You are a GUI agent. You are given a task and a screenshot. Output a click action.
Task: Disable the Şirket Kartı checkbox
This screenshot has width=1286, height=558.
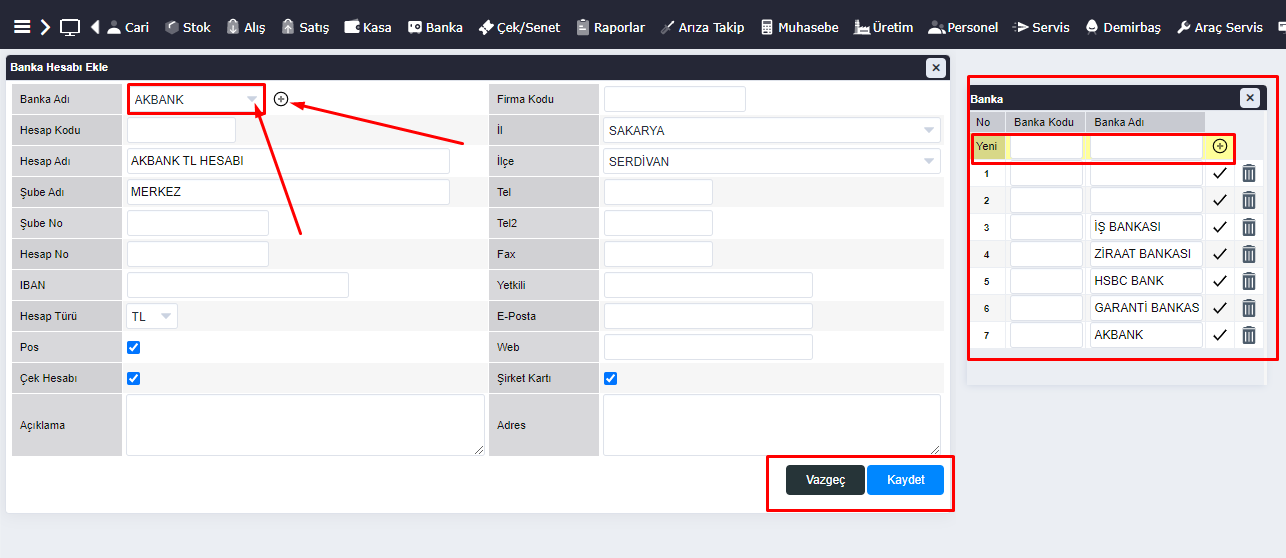[611, 379]
